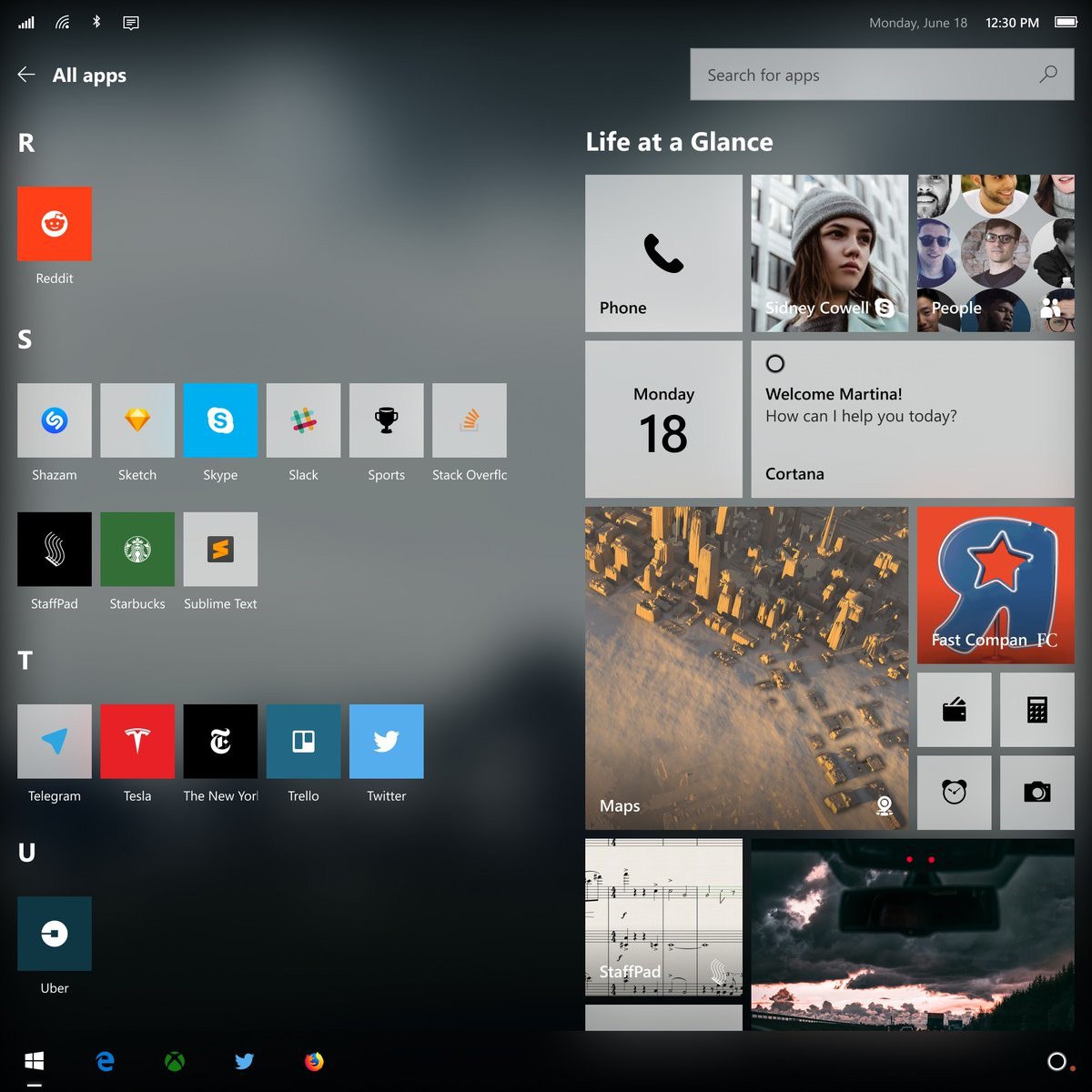Open the Tesla app tile
Screen dimensions: 1092x1092
[137, 742]
